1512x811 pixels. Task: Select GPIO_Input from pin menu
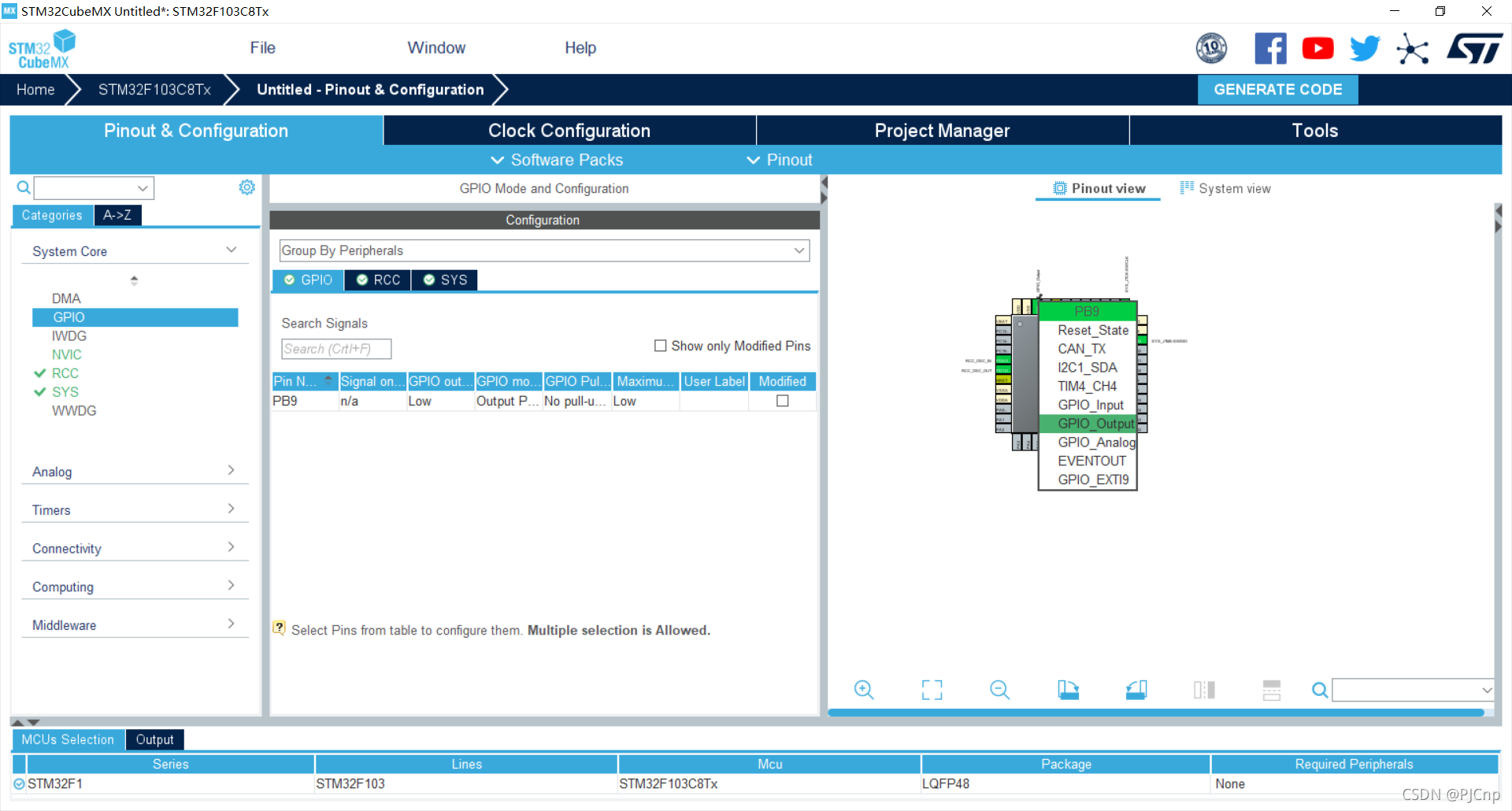tap(1090, 405)
